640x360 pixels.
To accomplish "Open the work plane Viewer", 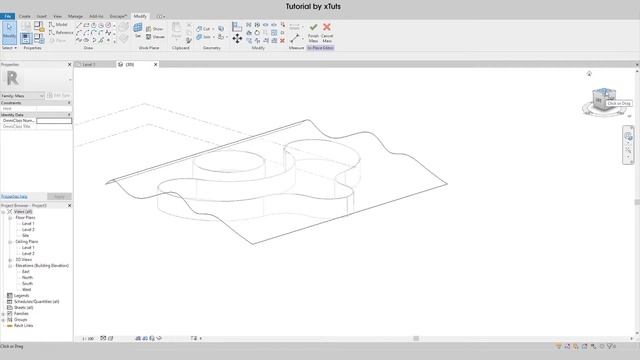I will point(156,37).
